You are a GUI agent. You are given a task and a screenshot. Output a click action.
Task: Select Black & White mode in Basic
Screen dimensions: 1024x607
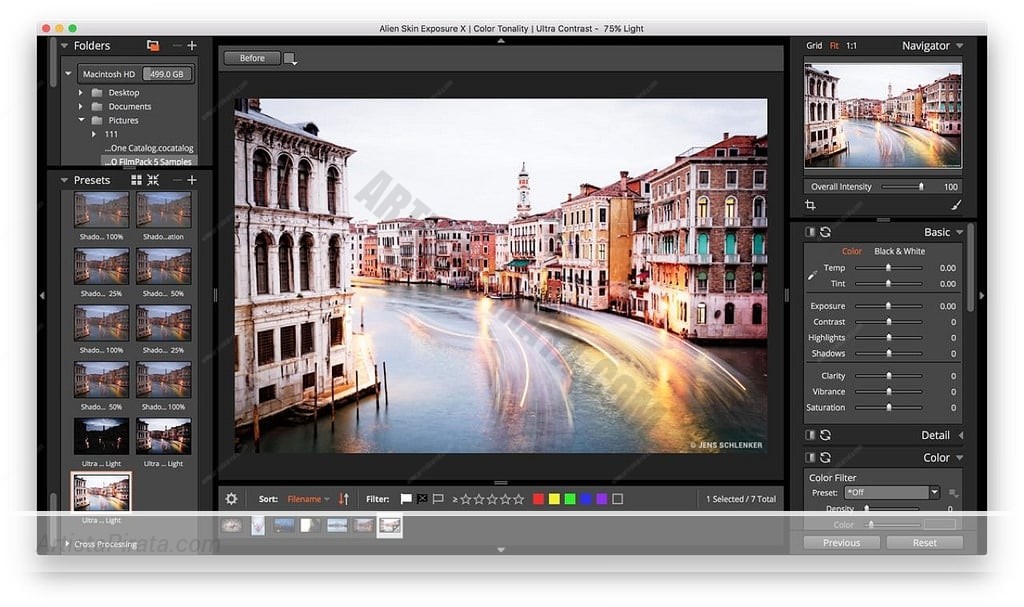coord(899,251)
